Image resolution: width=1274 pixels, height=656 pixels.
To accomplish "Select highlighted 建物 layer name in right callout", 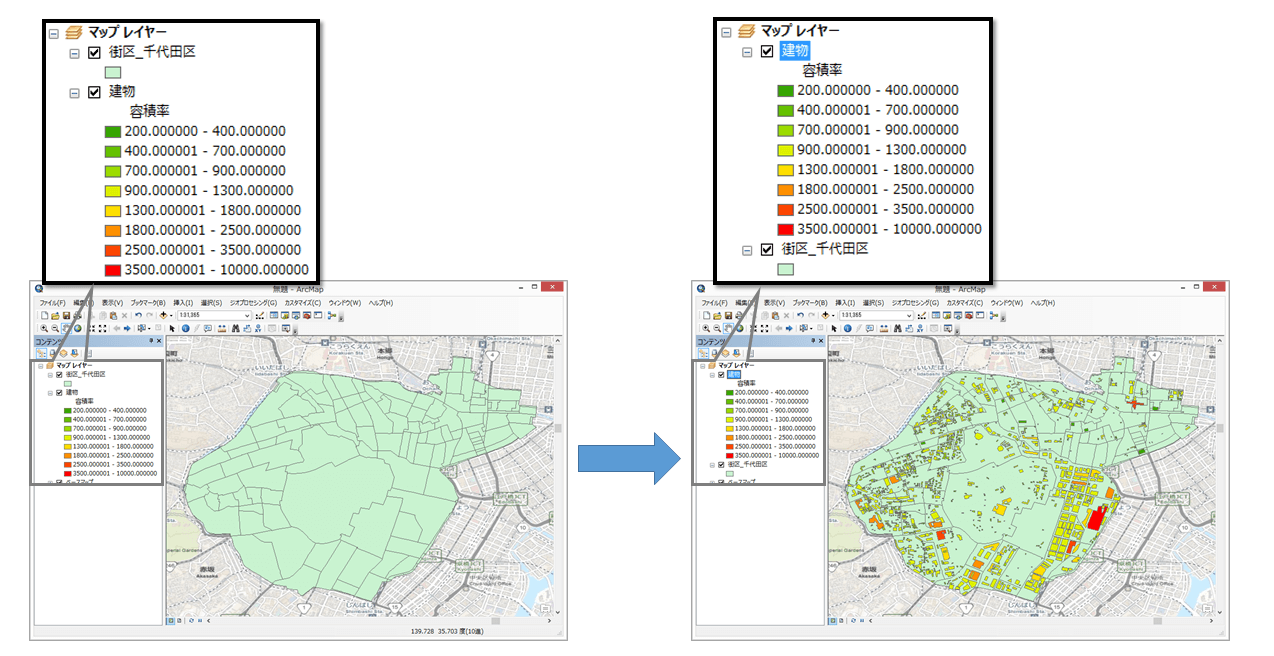I will point(795,51).
